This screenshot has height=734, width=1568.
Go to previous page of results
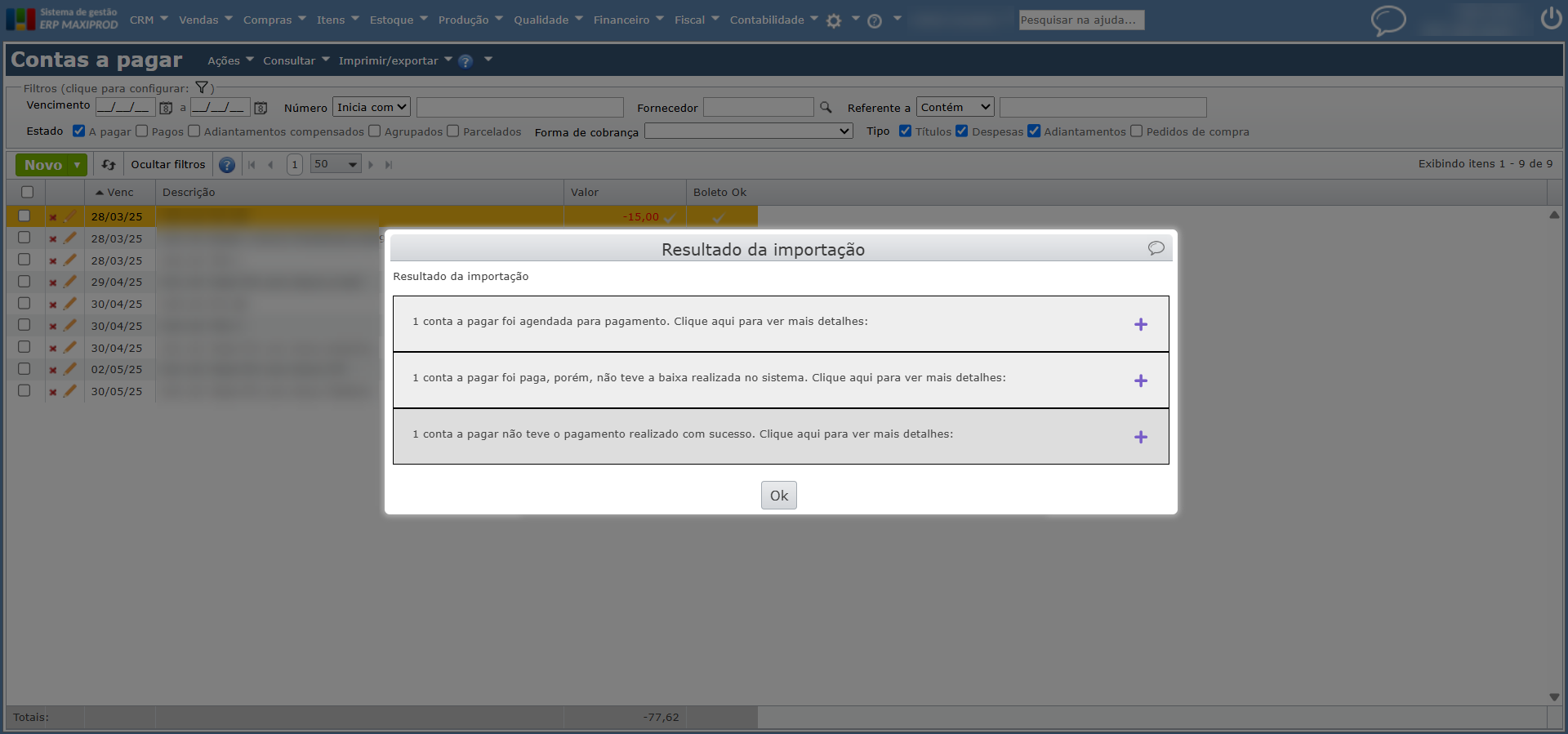pyautogui.click(x=270, y=165)
